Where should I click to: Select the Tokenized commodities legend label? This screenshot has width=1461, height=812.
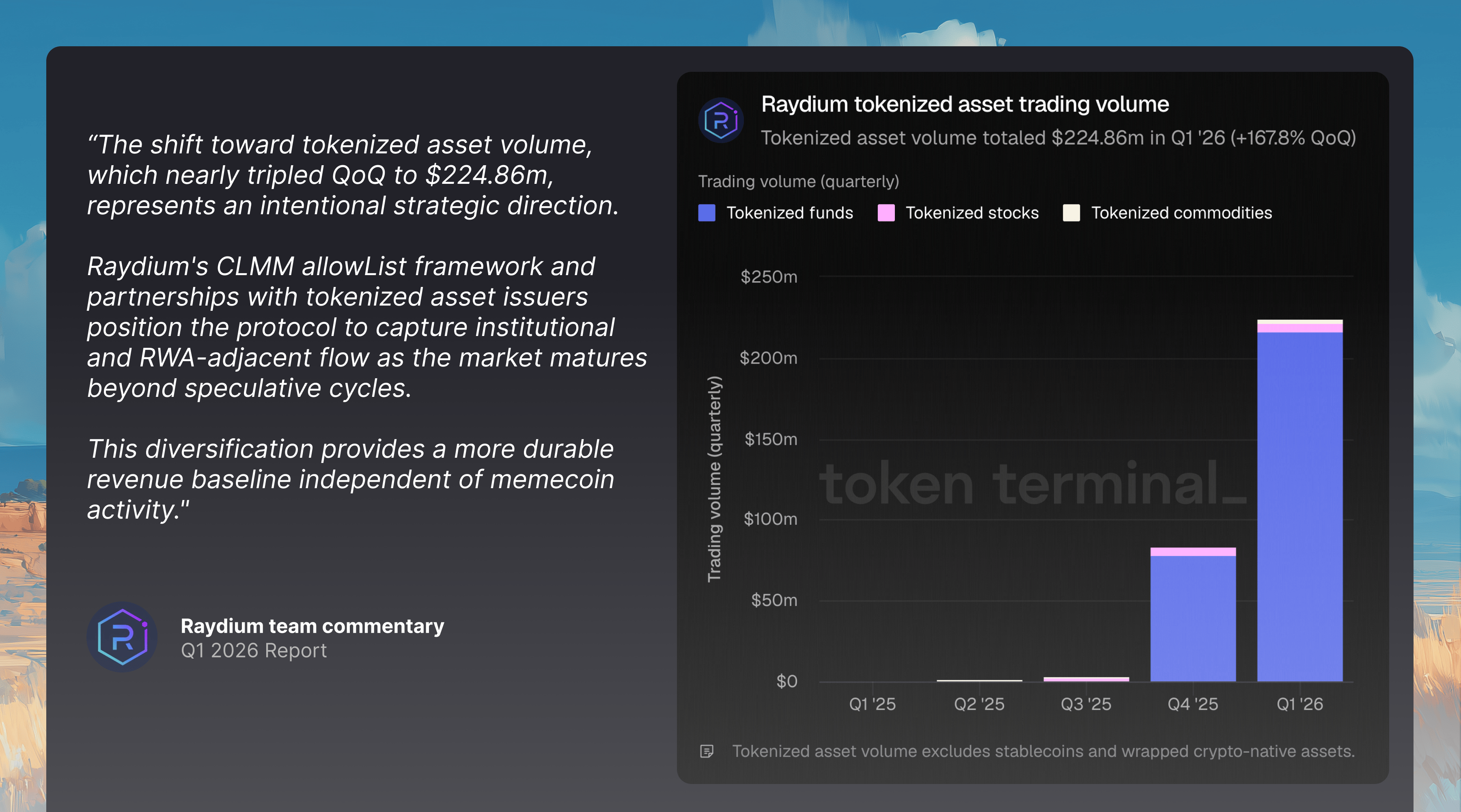click(x=1181, y=213)
